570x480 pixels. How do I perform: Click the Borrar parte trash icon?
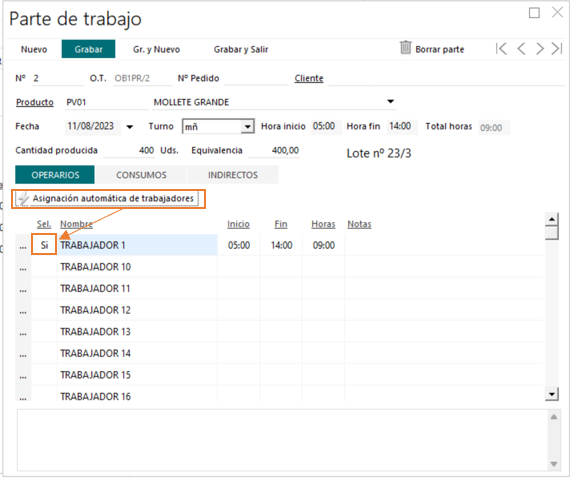[x=406, y=48]
